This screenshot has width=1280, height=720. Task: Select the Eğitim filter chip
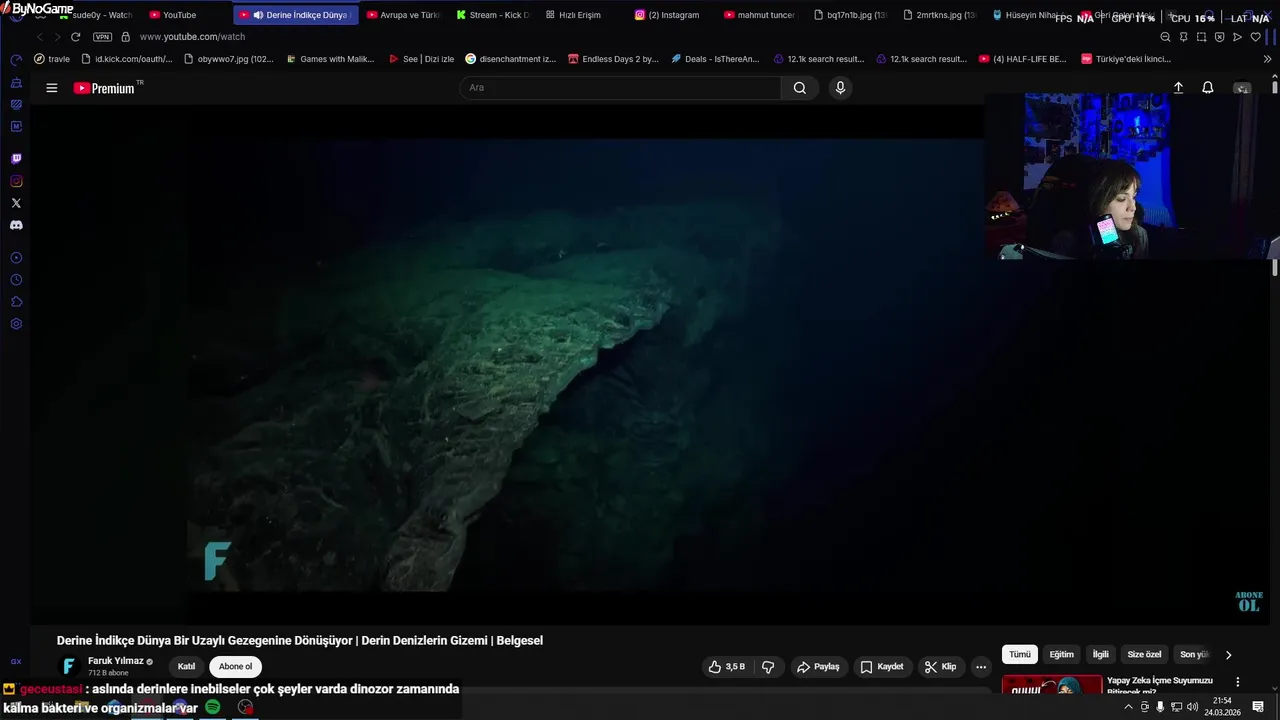point(1061,655)
